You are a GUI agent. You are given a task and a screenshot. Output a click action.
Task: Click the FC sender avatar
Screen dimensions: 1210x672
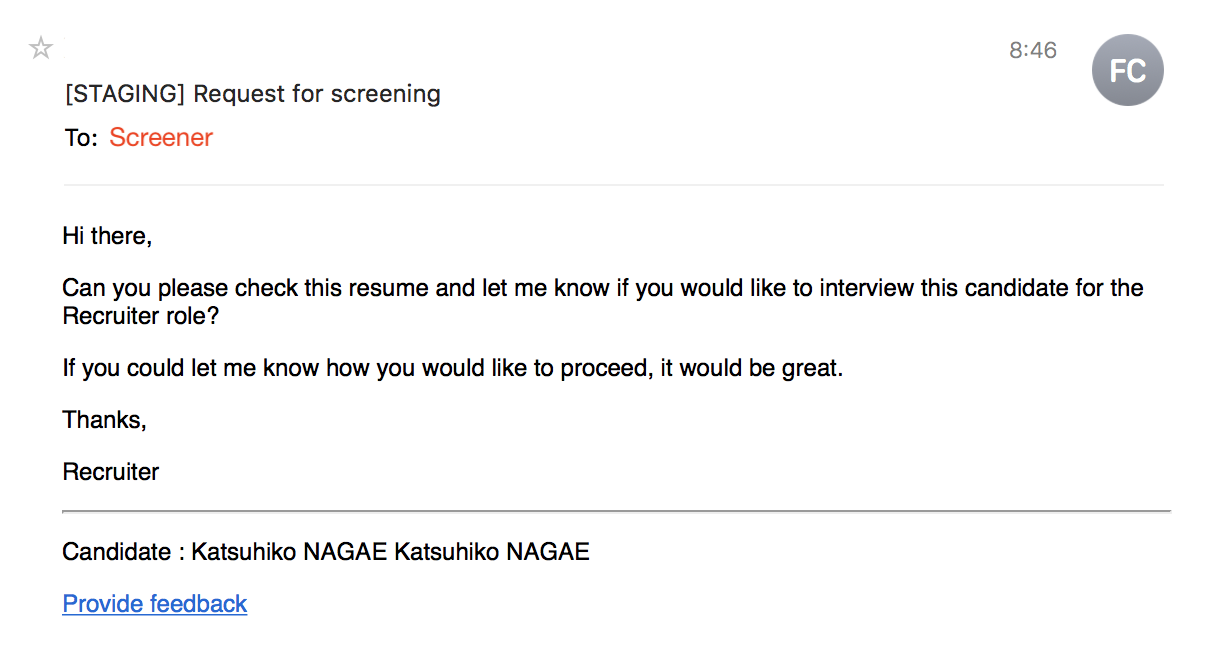point(1127,70)
